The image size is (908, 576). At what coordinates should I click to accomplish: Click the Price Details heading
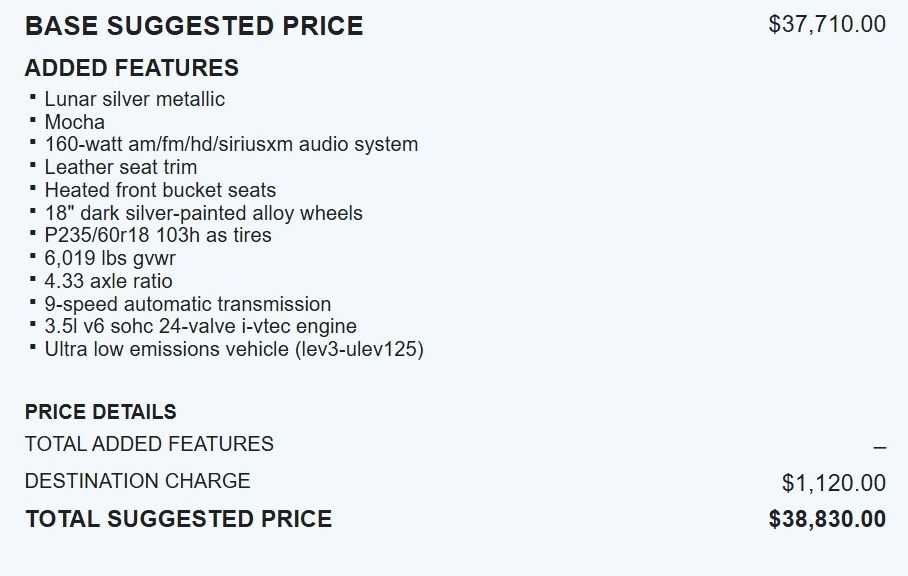(100, 412)
